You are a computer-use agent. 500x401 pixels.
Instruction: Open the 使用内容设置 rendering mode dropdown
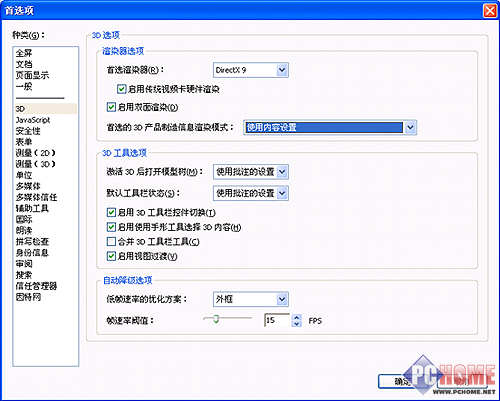click(330, 127)
